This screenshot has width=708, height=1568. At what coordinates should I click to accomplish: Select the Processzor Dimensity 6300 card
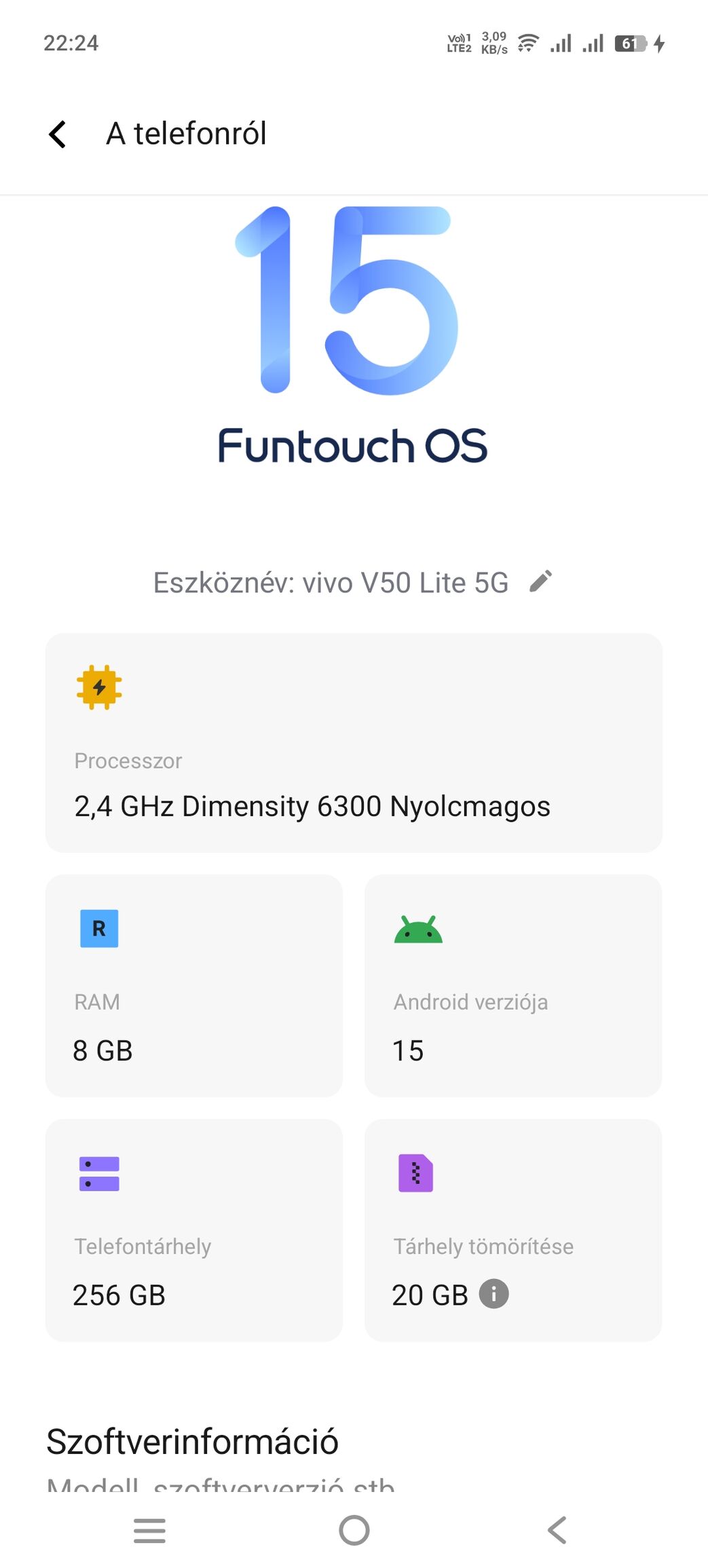354,743
